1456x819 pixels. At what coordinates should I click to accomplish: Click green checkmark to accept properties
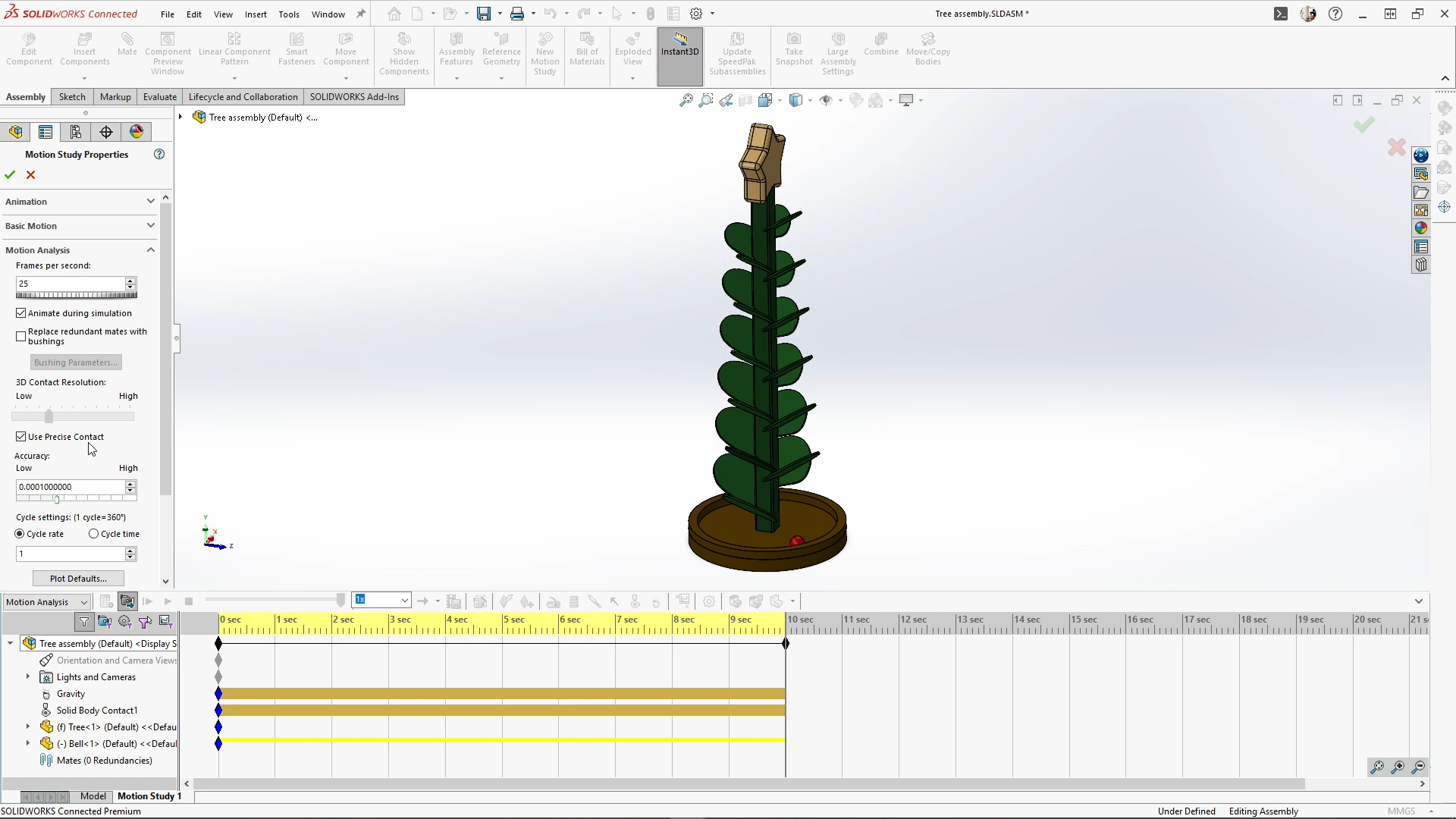coord(10,175)
